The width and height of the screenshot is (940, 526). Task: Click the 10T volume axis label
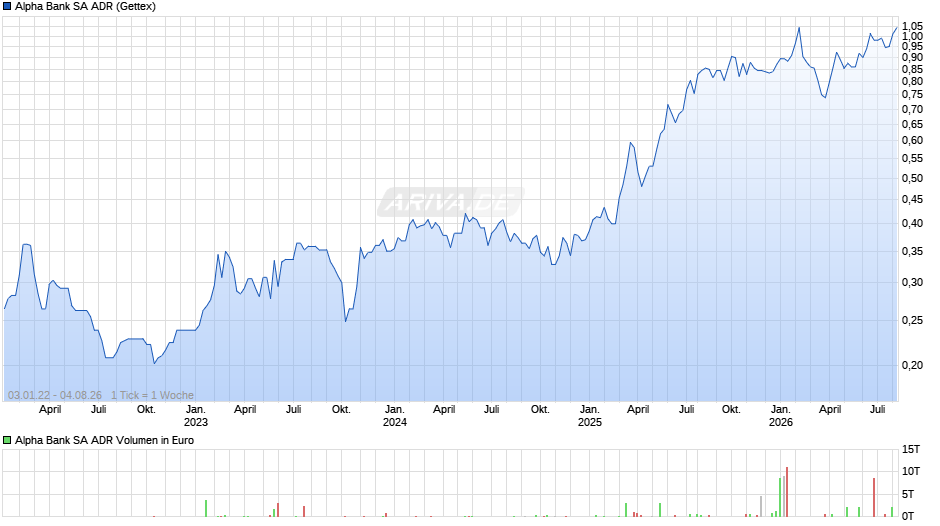coord(911,471)
